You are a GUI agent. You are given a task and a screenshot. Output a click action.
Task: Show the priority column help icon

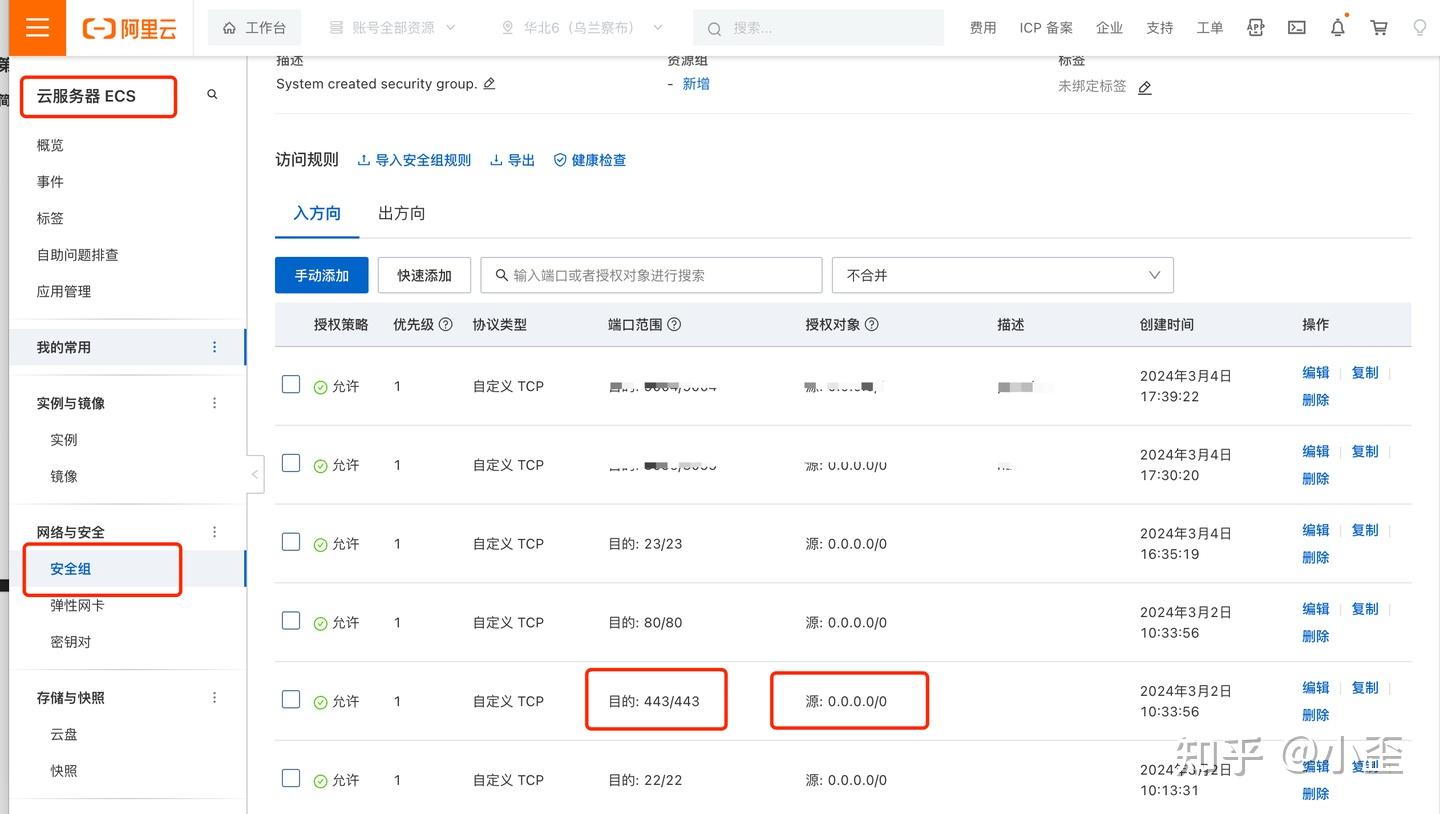[x=446, y=325]
